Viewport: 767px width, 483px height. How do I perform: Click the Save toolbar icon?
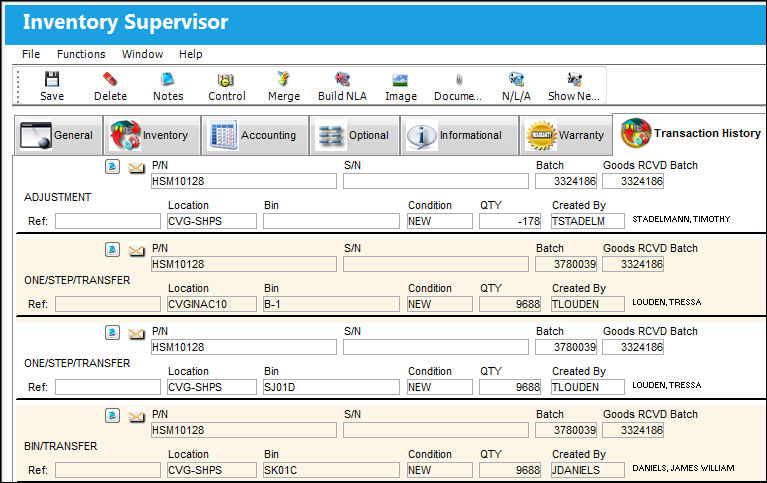[x=52, y=79]
